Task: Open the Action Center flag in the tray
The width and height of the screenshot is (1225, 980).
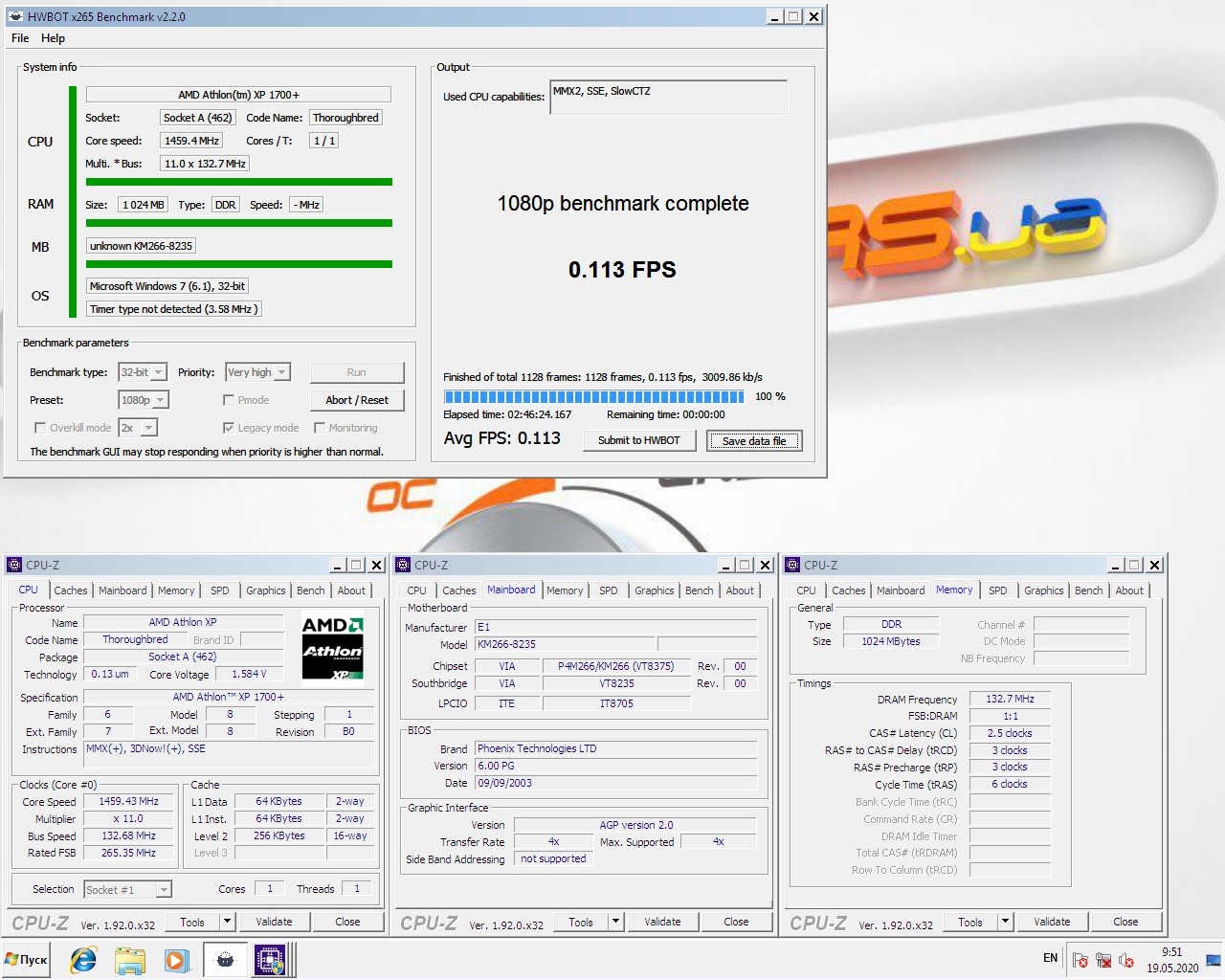Action: (x=1080, y=960)
